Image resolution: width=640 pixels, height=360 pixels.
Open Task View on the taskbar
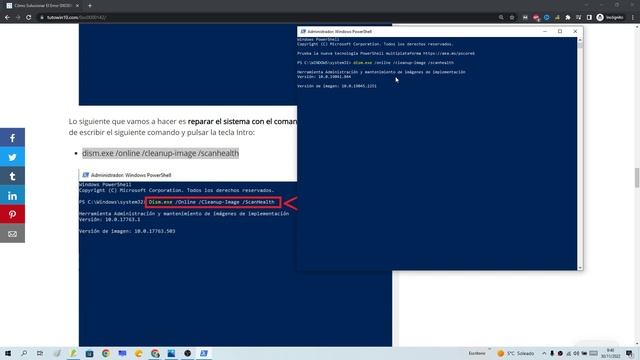pyautogui.click(x=40, y=353)
